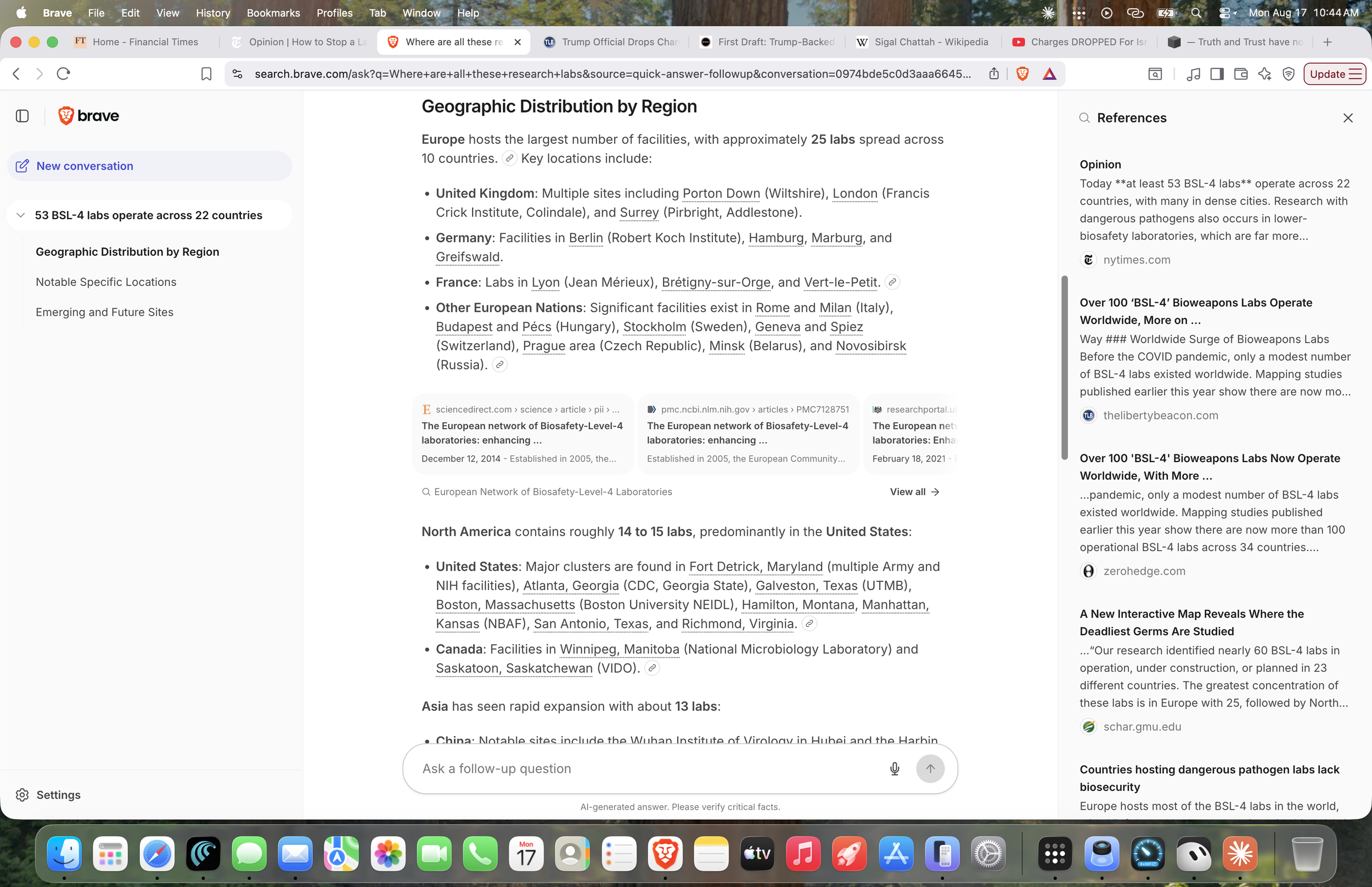This screenshot has height=887, width=1372.
Task: Go back to the previous page
Action: coord(16,74)
